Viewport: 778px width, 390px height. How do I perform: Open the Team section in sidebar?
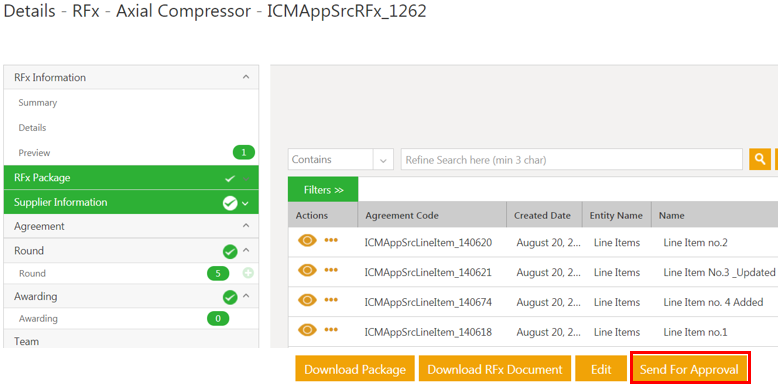tap(26, 341)
